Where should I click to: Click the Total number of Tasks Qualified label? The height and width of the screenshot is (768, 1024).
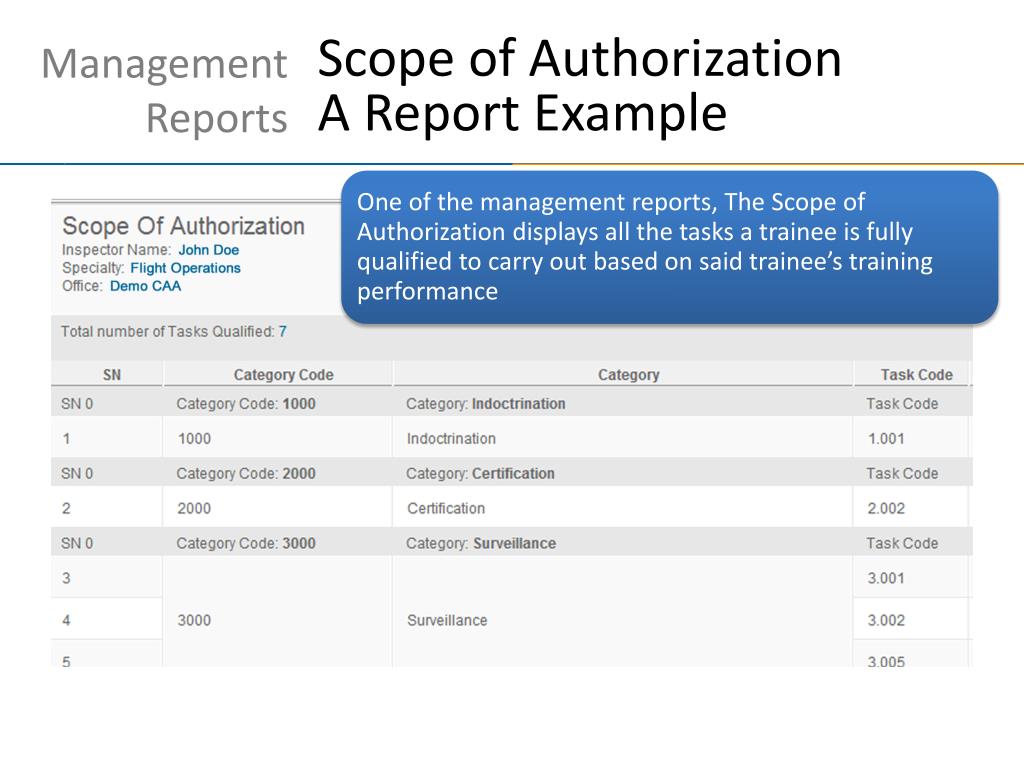coord(168,331)
